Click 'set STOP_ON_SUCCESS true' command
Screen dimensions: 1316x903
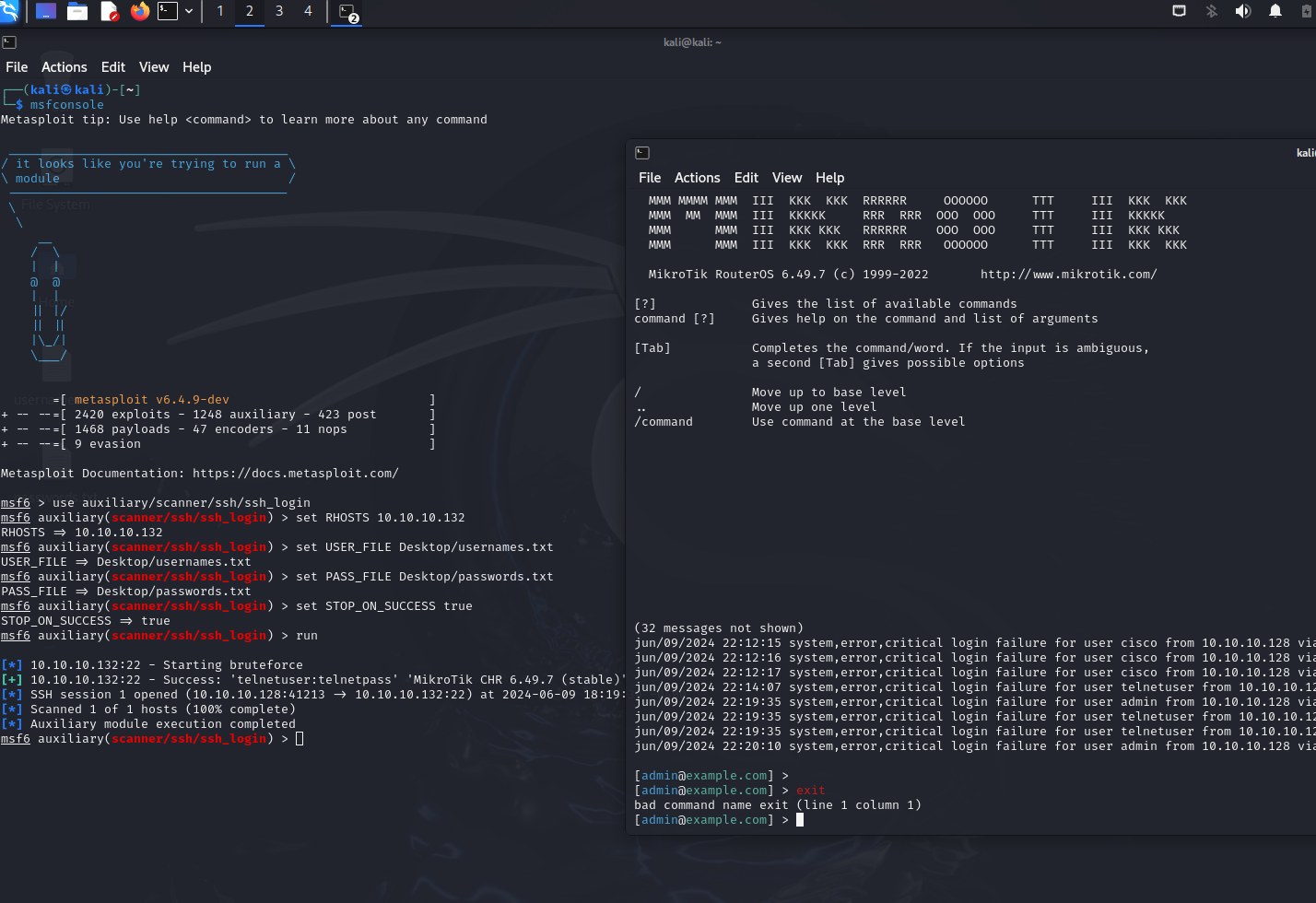click(384, 606)
